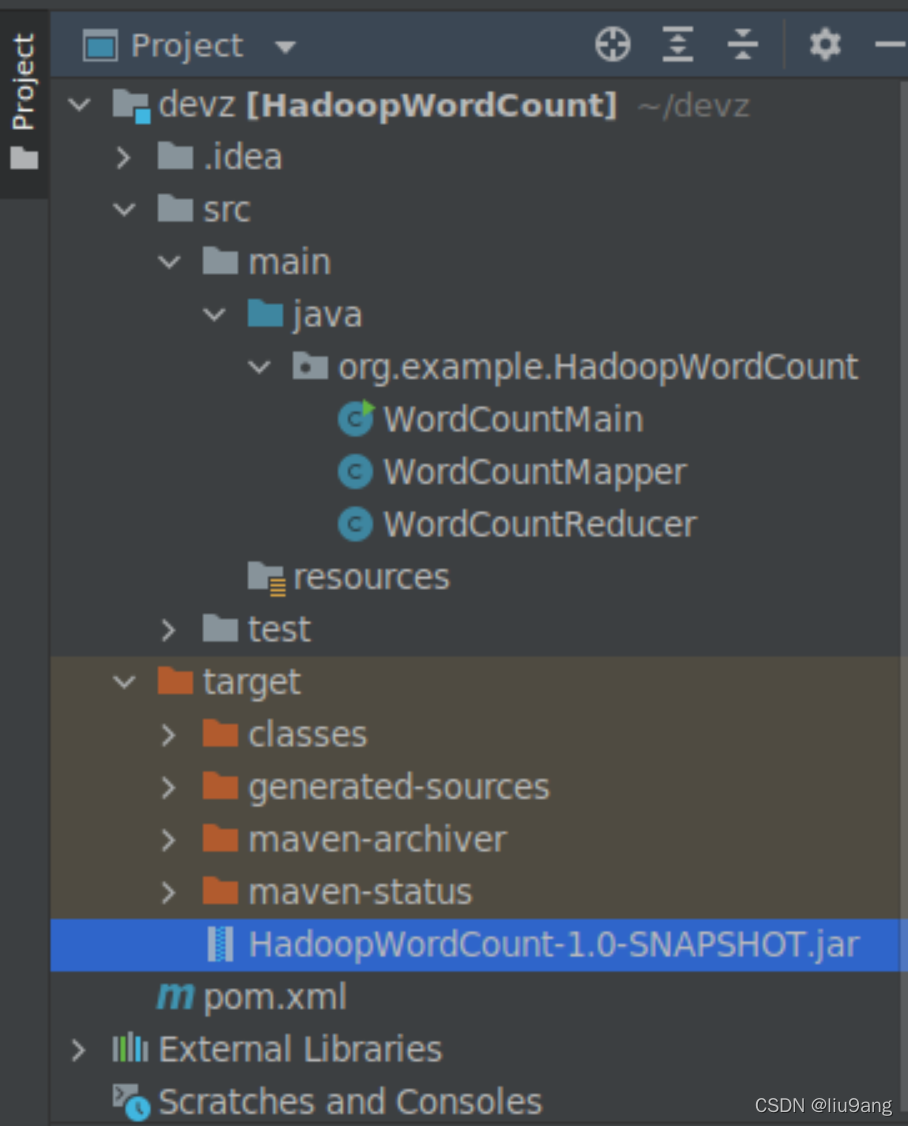Select the org.example.HadoopWordCount package name
The width and height of the screenshot is (908, 1126).
pyautogui.click(x=598, y=368)
